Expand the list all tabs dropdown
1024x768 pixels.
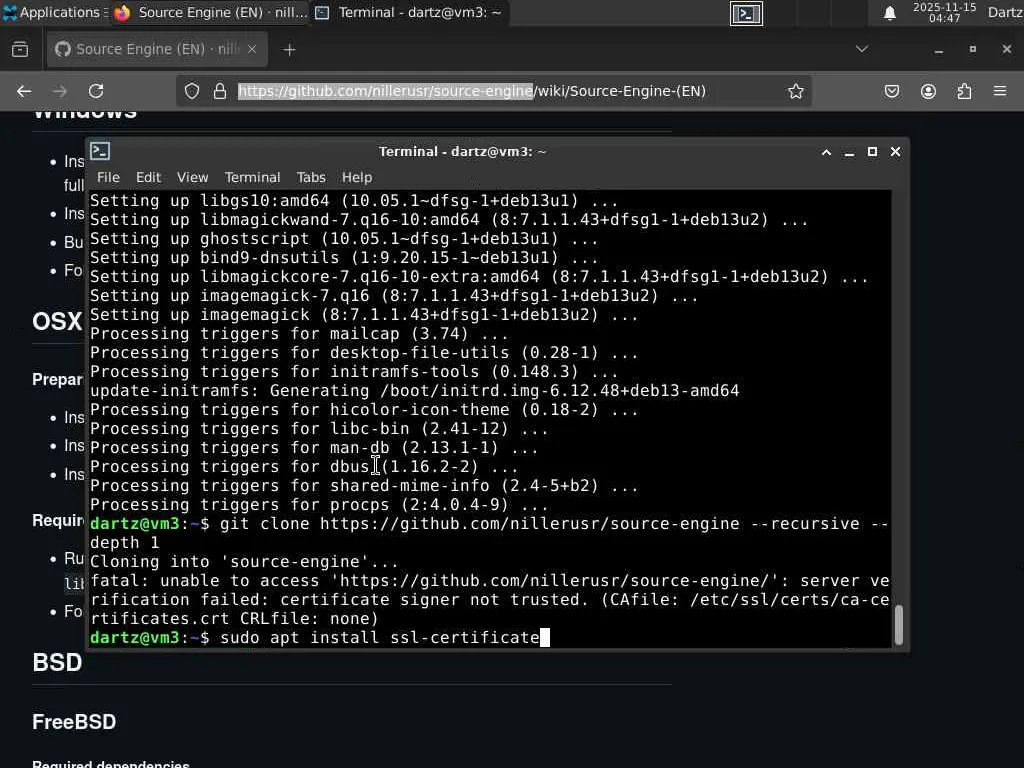pyautogui.click(x=862, y=49)
